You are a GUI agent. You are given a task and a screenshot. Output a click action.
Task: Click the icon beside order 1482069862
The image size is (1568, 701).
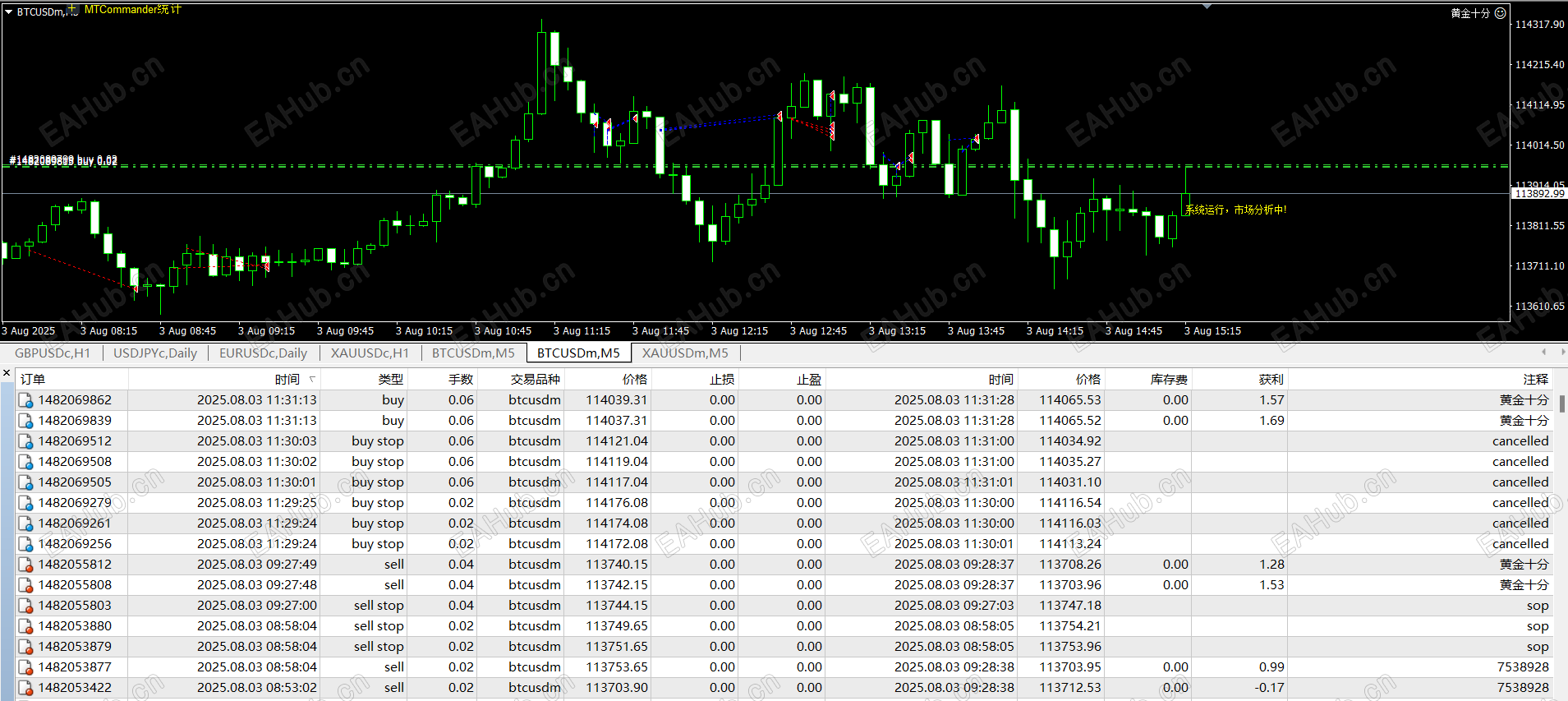click(x=25, y=400)
